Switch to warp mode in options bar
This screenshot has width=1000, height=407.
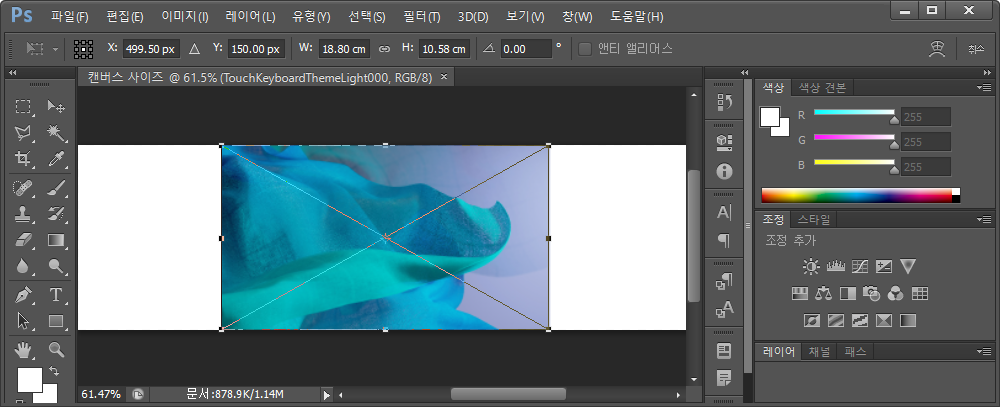click(936, 49)
